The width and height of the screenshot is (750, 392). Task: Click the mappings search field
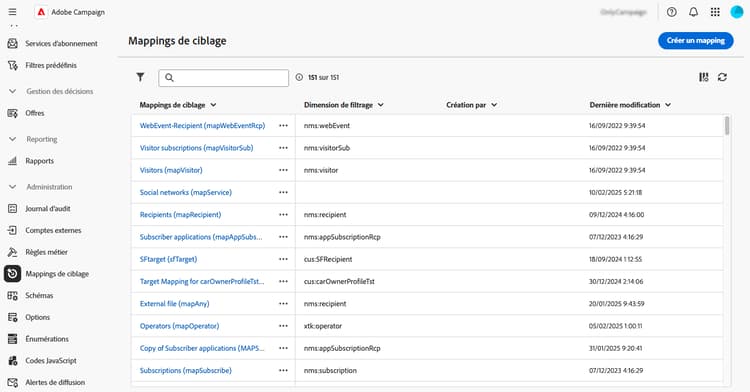pos(223,77)
